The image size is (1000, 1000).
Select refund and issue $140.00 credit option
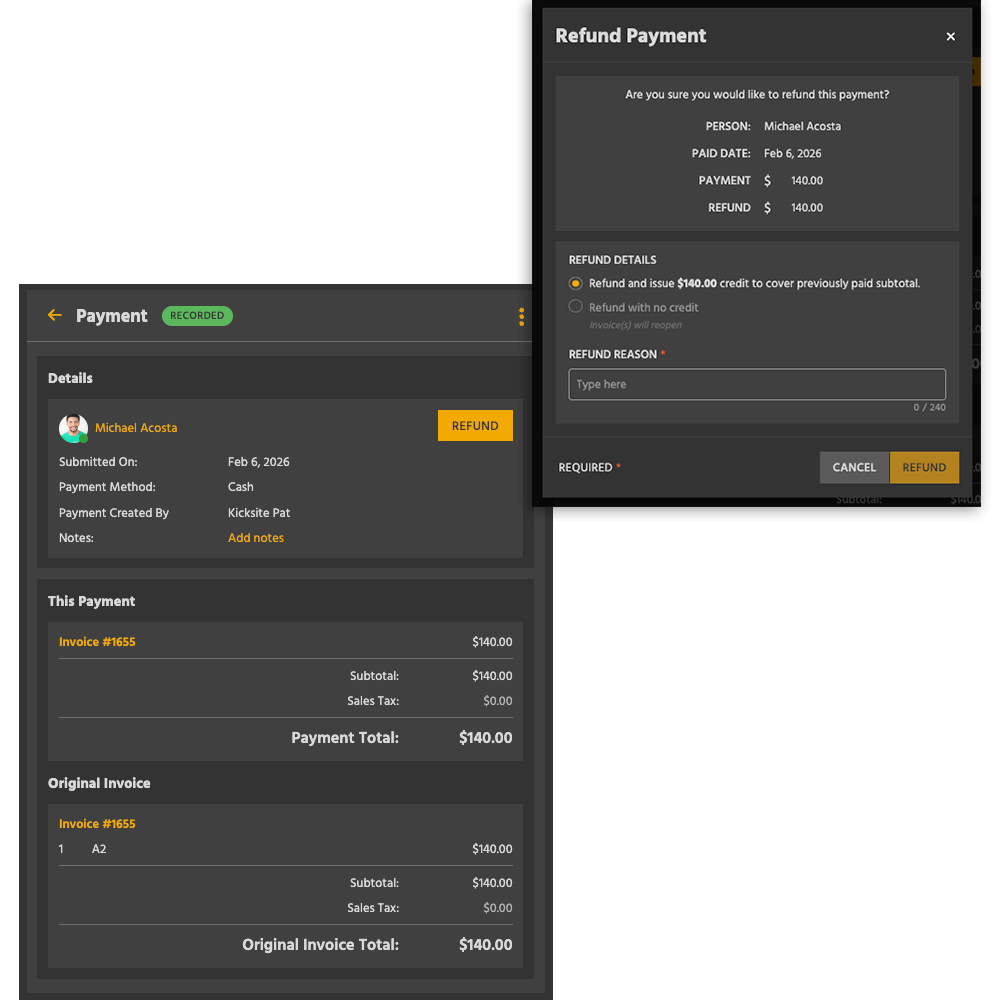pyautogui.click(x=575, y=283)
